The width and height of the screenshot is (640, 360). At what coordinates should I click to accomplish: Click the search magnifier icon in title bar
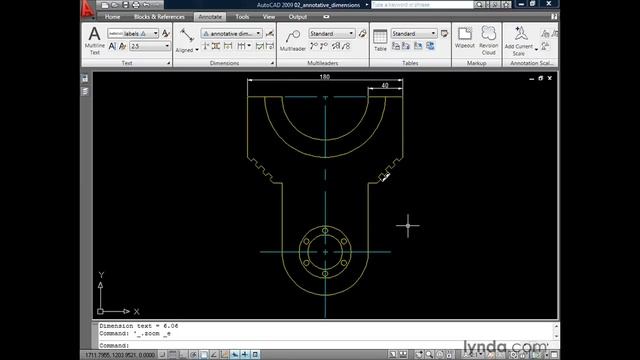coord(479,4)
